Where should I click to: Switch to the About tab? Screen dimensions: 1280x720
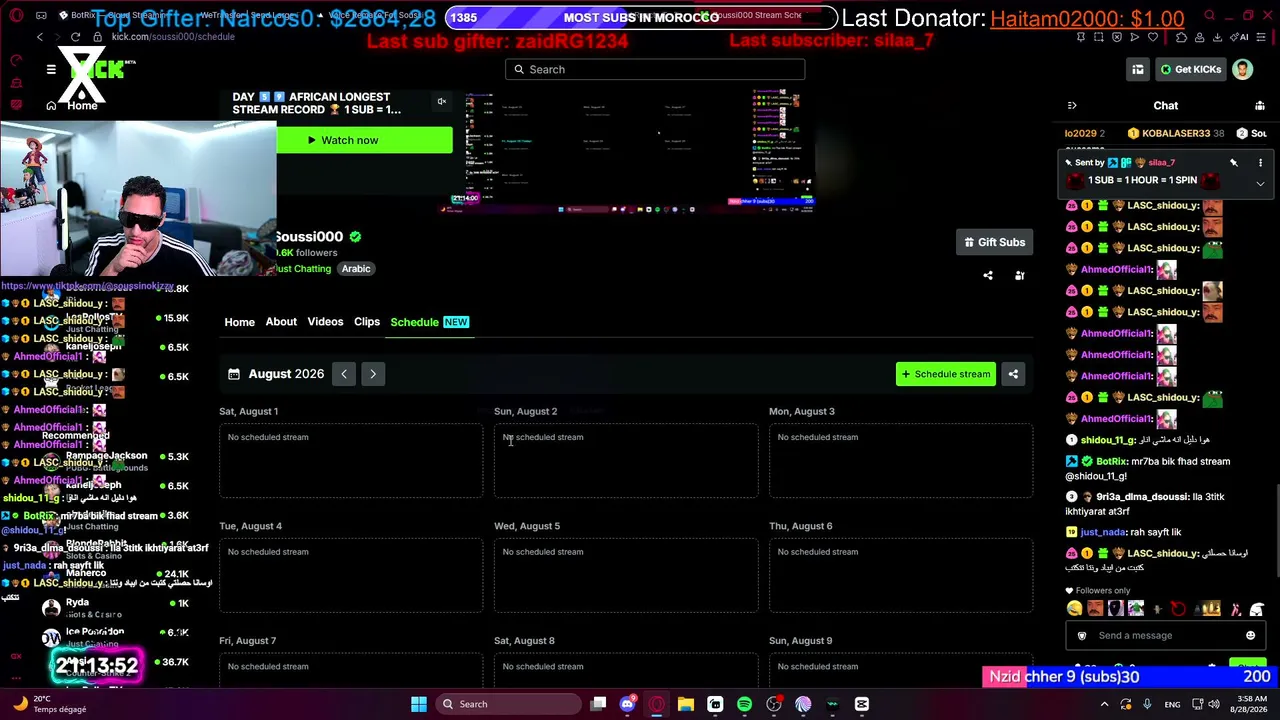(281, 322)
